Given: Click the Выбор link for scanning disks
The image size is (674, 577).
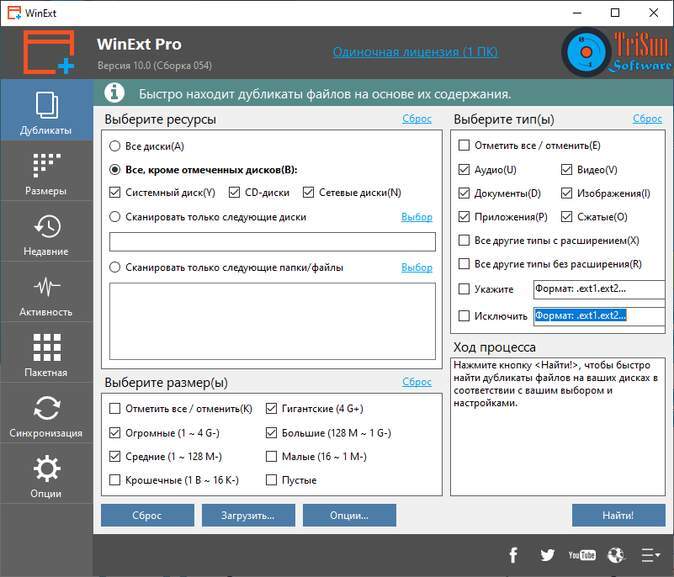Looking at the screenshot, I should coord(416,217).
